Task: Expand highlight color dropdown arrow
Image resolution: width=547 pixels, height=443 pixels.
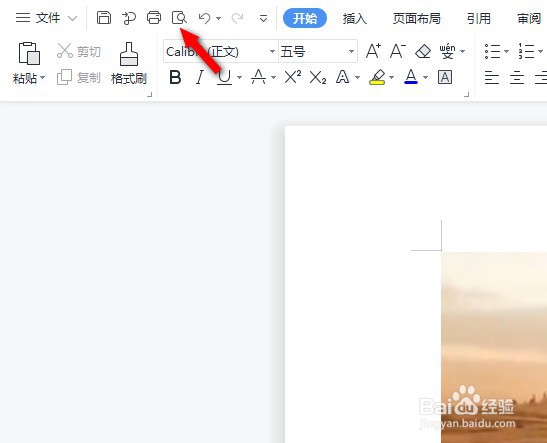Action: click(391, 77)
